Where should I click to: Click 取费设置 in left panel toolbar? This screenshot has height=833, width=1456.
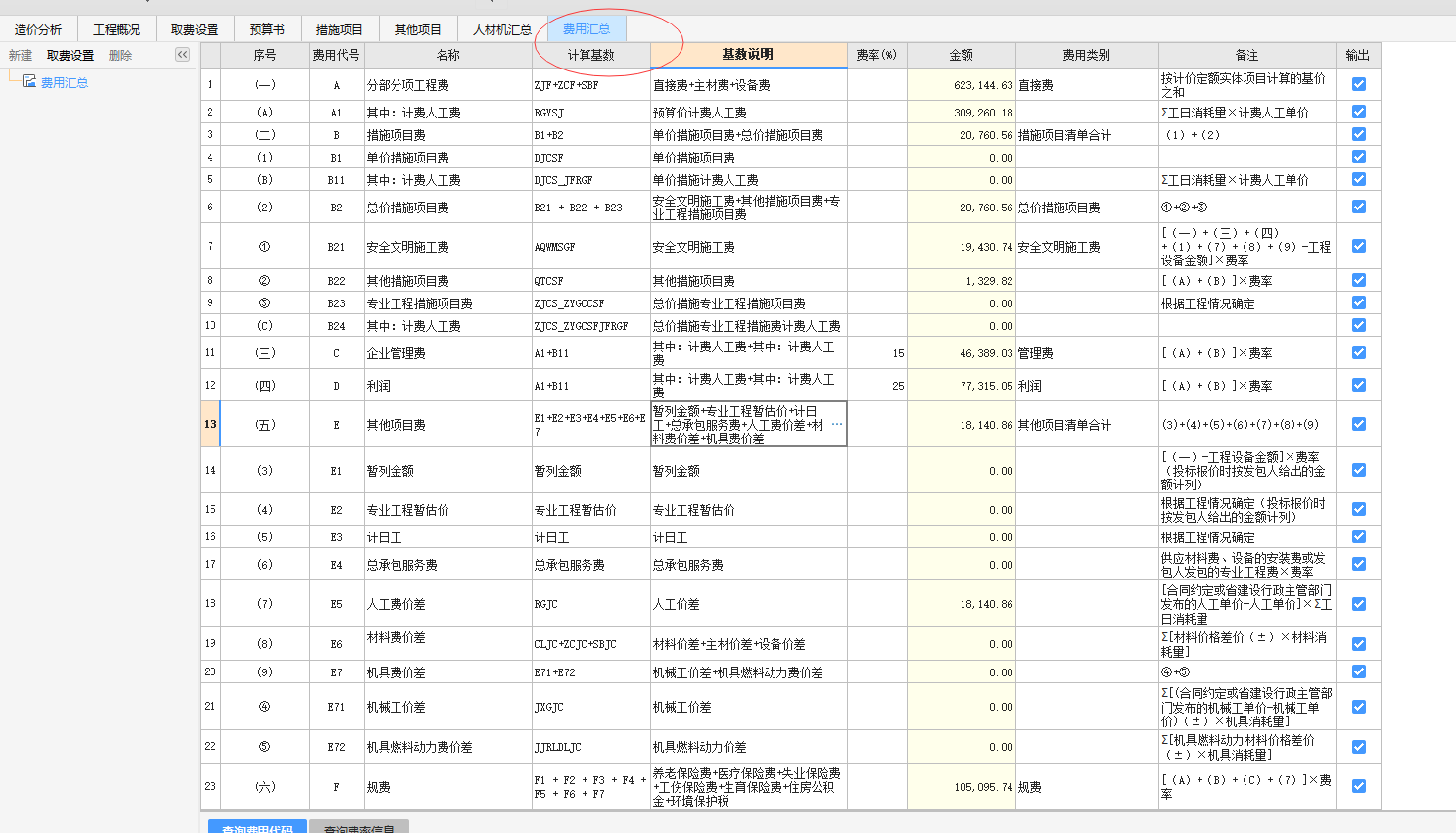(70, 56)
